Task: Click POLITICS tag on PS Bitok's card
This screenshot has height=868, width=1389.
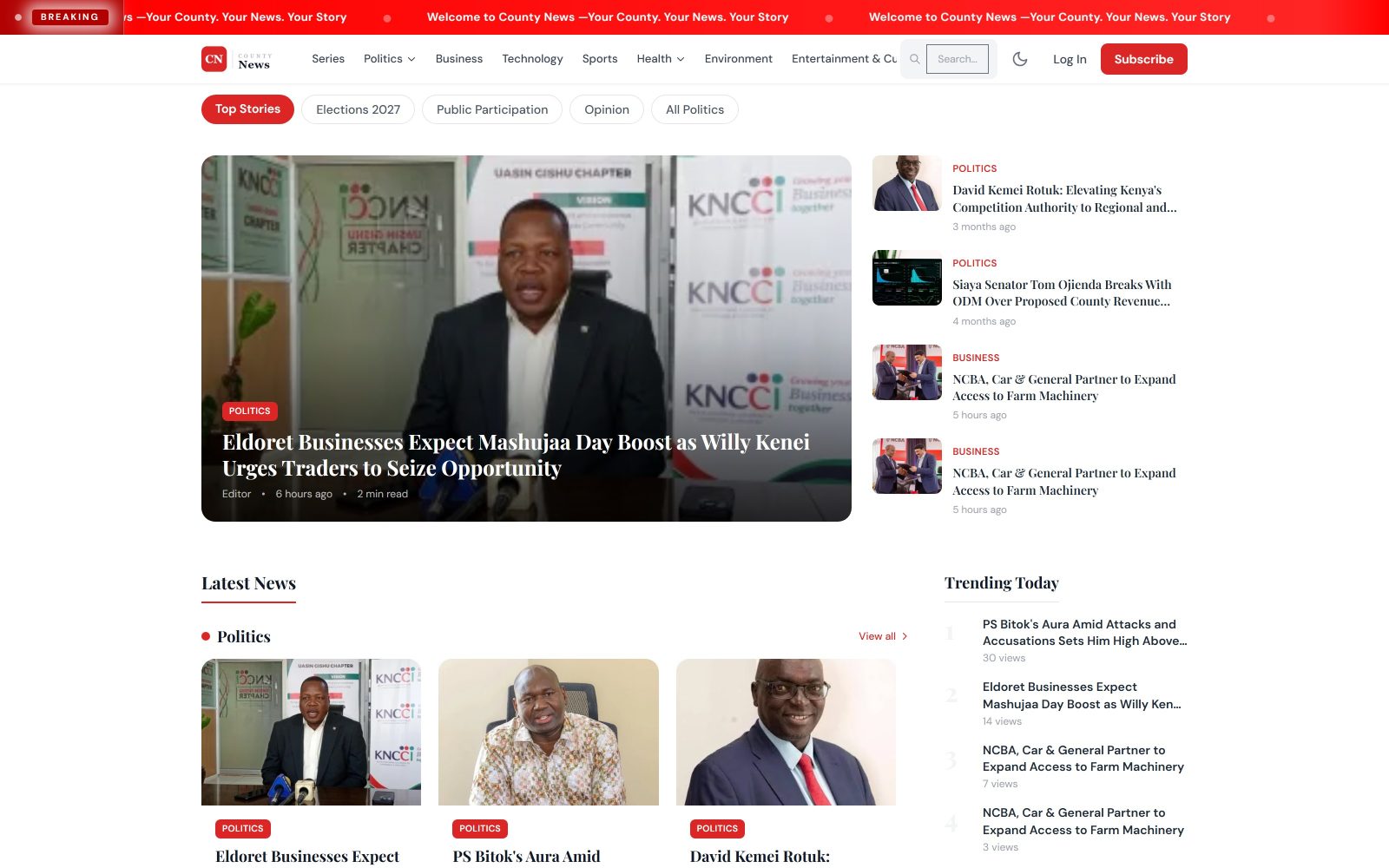Action: (x=480, y=829)
